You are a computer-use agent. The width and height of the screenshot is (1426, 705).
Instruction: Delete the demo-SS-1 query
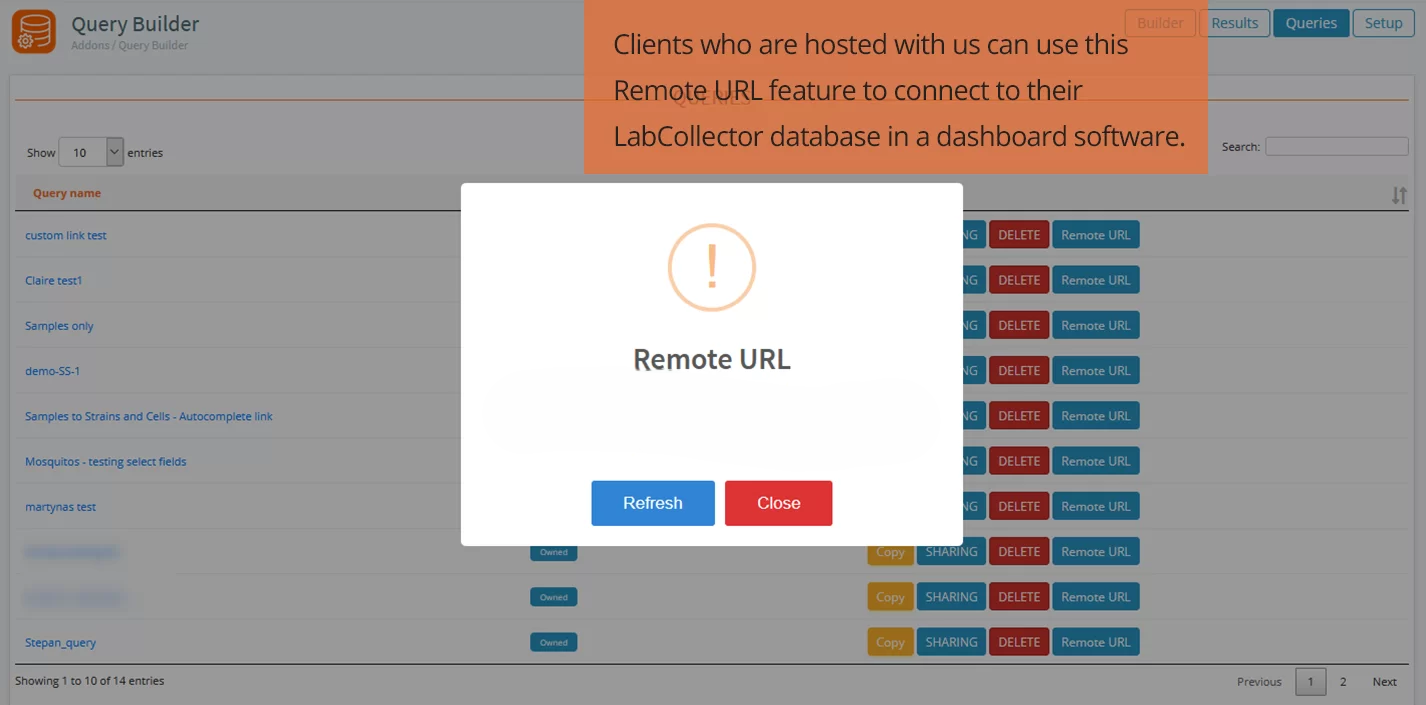(x=1019, y=371)
